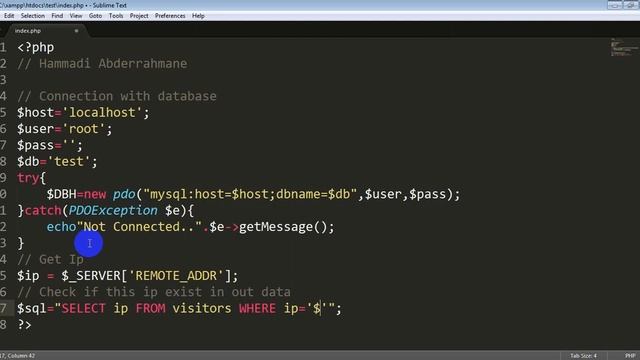Click the 'pdo' class name
Viewport: 640px width, 360px height.
coord(124,194)
